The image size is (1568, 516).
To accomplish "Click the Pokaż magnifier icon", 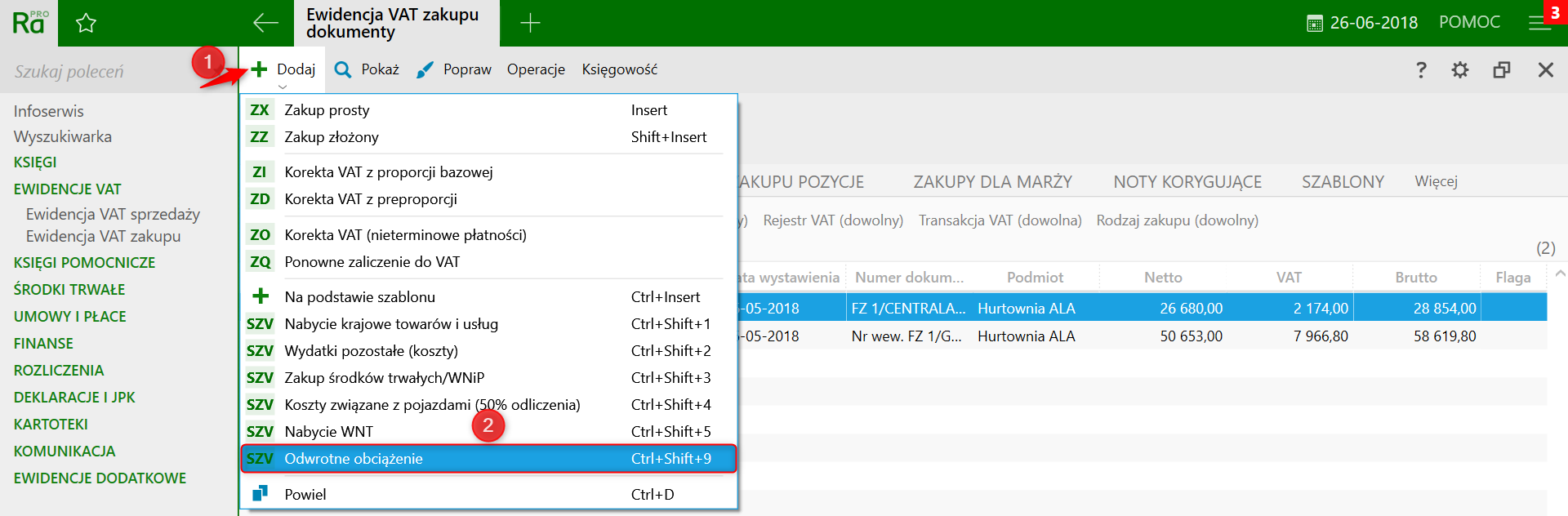I will (x=343, y=70).
